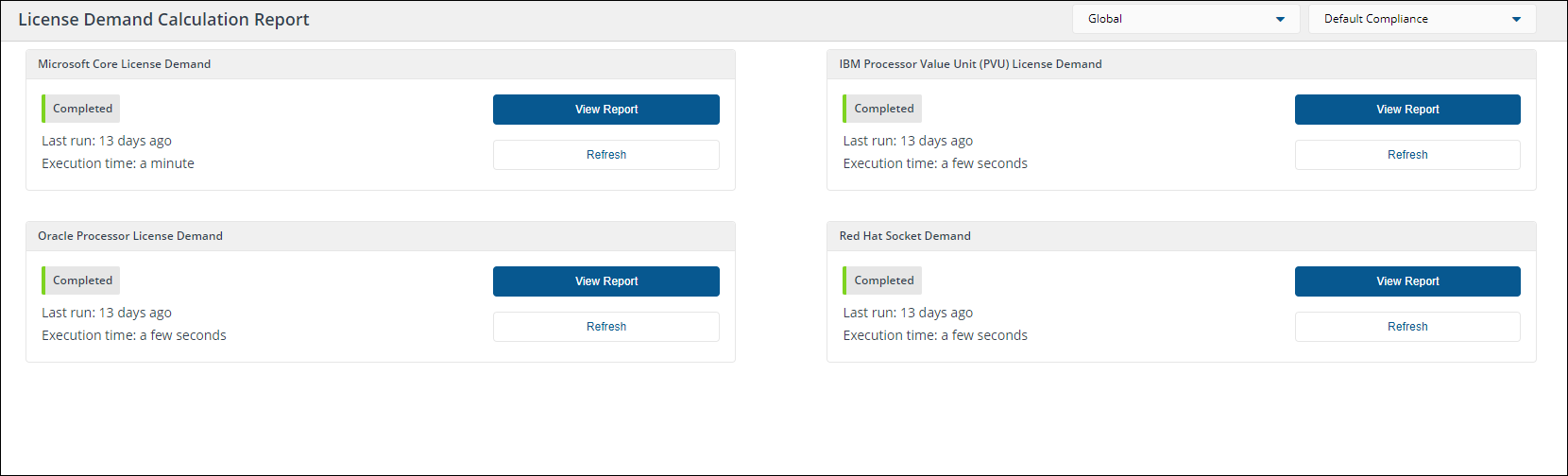The height and width of the screenshot is (476, 1568).
Task: Refresh the Oracle Processor License Demand
Action: pos(605,327)
